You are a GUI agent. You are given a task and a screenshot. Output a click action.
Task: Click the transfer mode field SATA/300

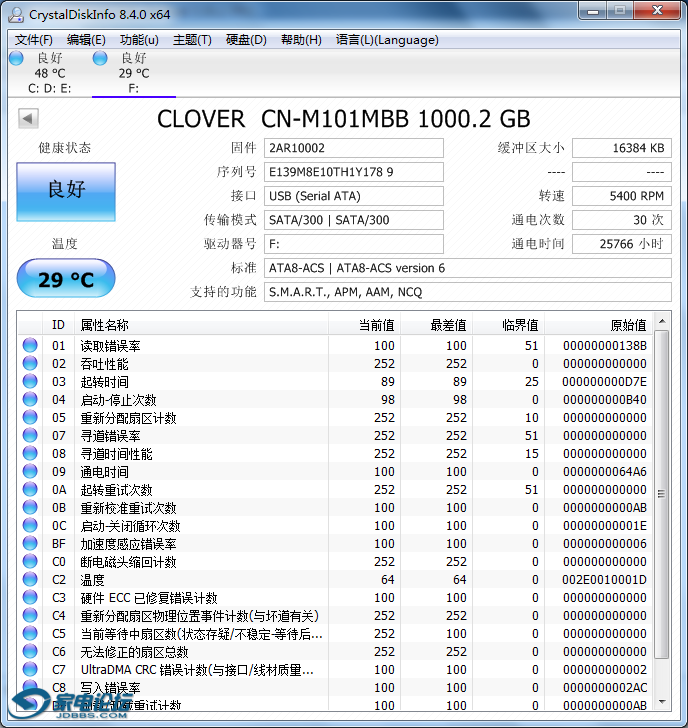353,220
